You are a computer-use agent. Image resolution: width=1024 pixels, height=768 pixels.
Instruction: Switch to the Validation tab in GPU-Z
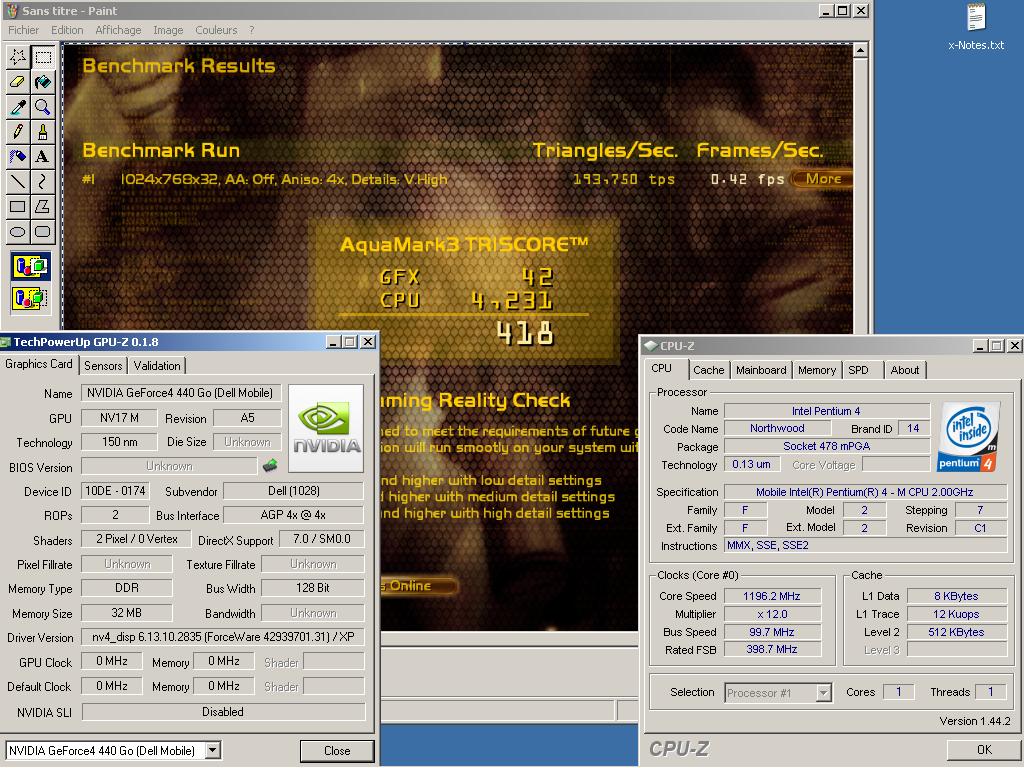(157, 366)
